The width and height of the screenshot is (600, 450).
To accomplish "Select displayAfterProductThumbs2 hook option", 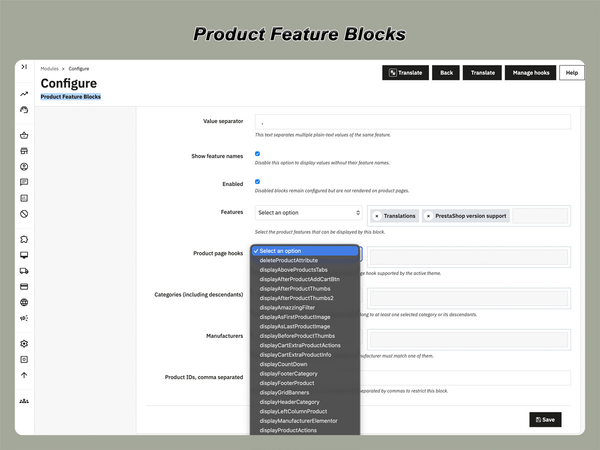I will (305, 298).
